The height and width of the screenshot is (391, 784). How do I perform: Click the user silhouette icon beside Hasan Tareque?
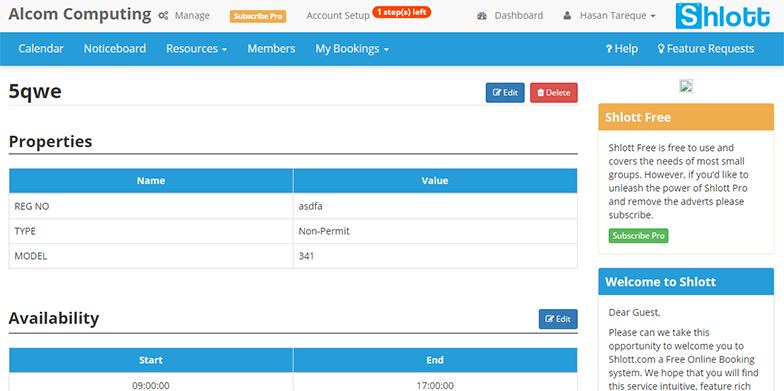pyautogui.click(x=567, y=16)
